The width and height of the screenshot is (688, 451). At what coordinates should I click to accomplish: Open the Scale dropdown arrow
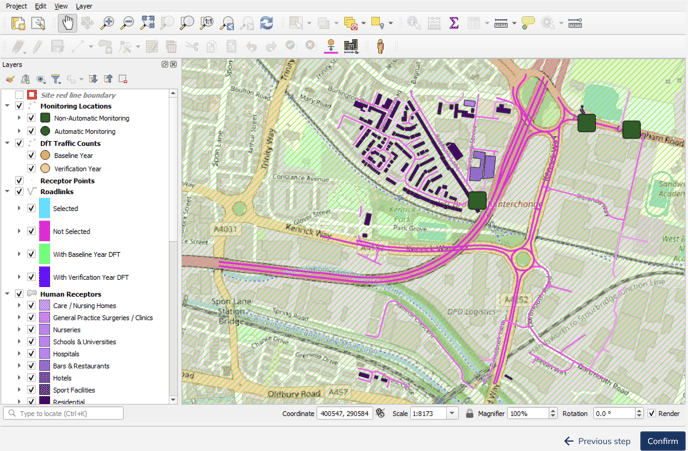point(452,413)
